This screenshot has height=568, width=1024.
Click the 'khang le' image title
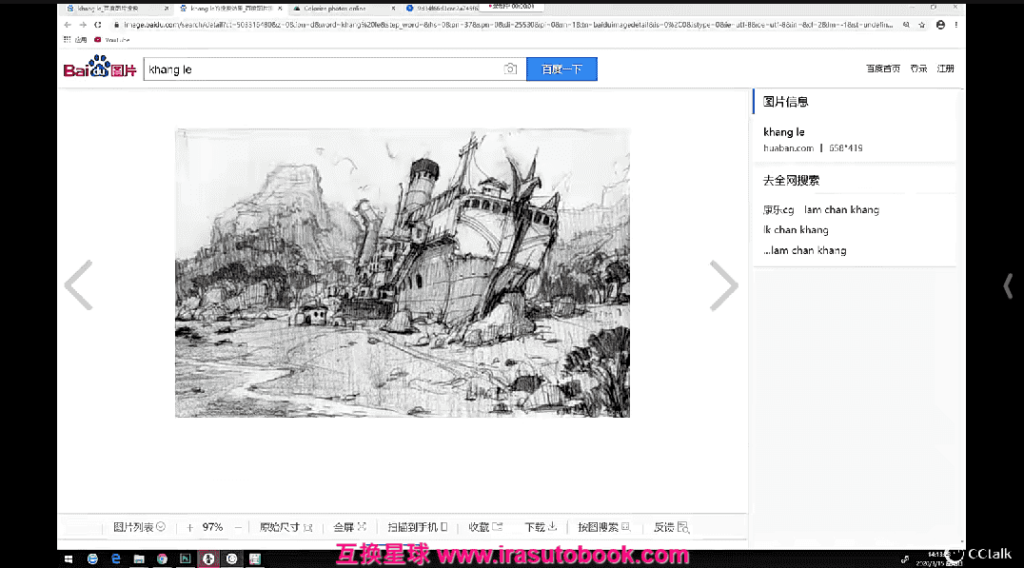[784, 132]
